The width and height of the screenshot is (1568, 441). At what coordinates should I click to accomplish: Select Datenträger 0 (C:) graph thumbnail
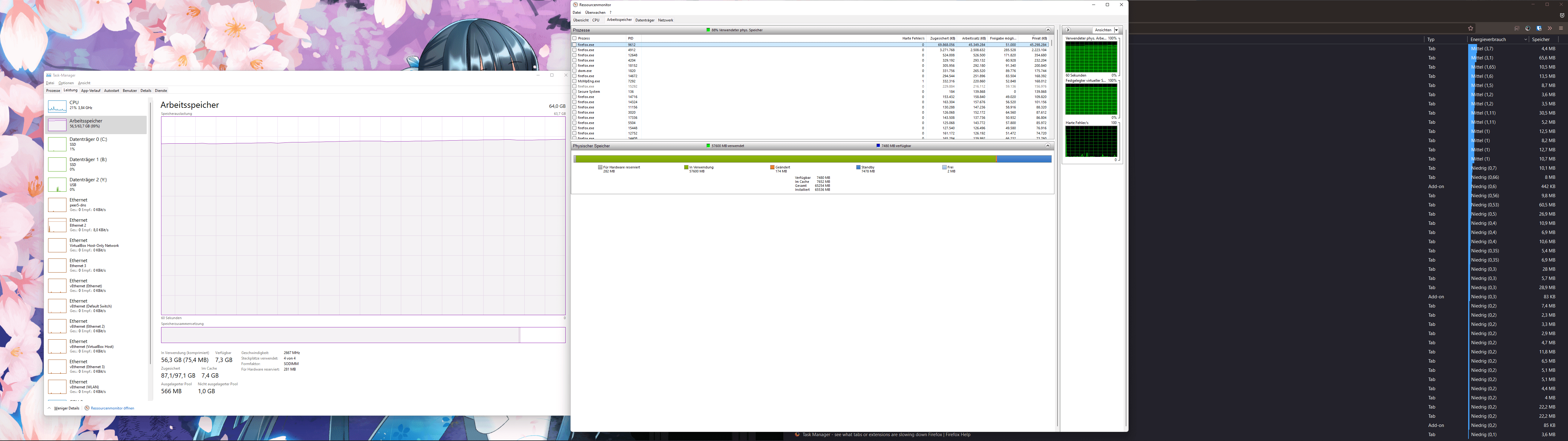57,144
